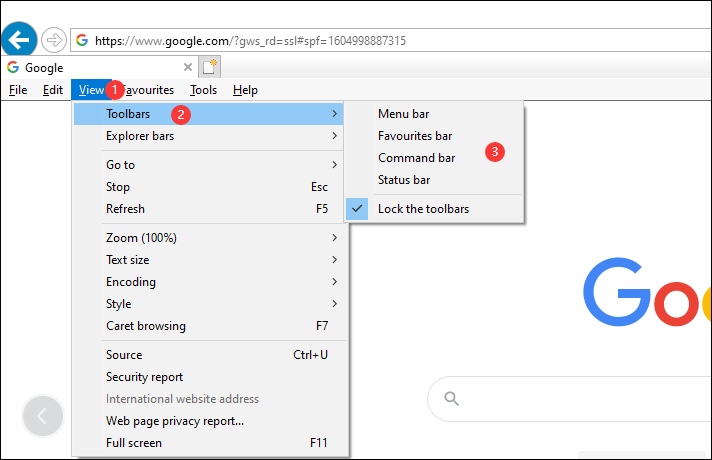Image resolution: width=712 pixels, height=460 pixels.
Task: Toggle Full screen mode
Action: (x=208, y=443)
